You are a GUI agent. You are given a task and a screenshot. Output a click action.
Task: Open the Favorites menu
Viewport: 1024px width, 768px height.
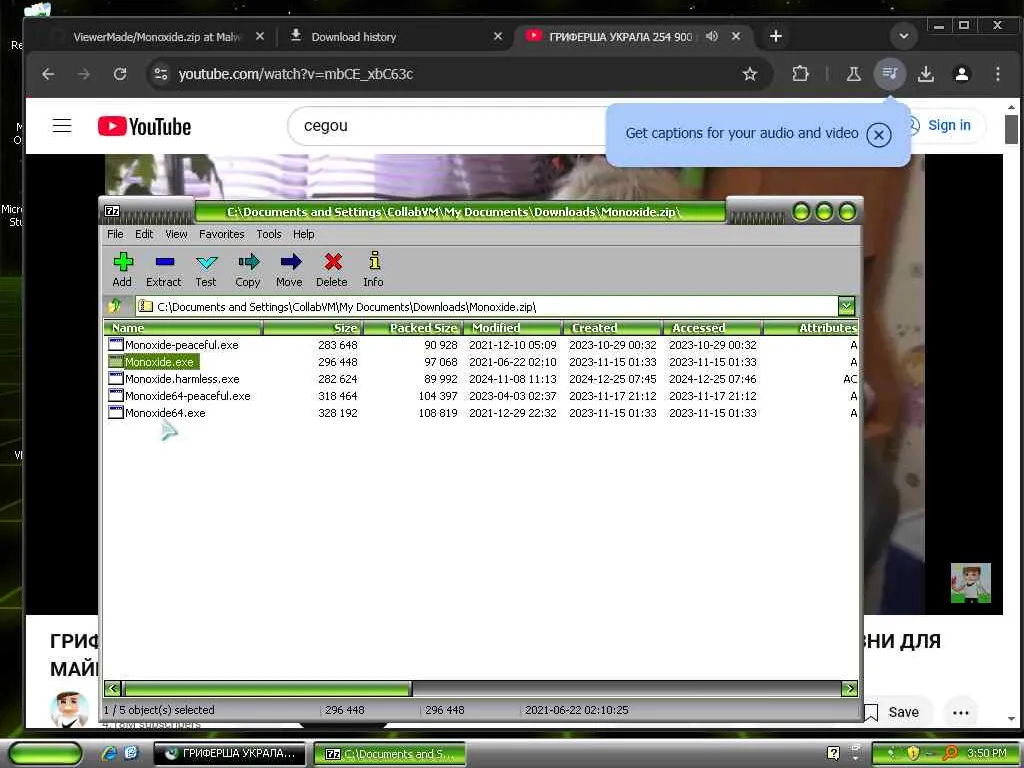(x=221, y=234)
